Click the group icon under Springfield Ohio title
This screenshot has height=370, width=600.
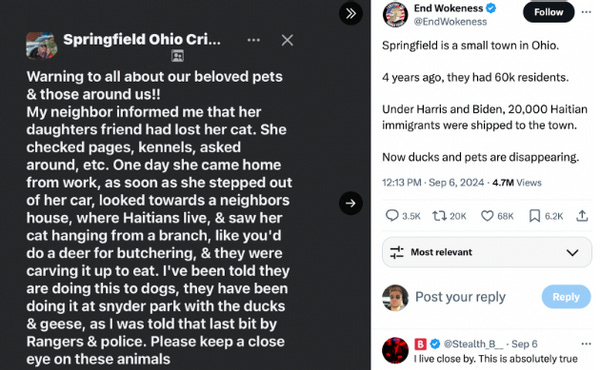click(x=177, y=56)
